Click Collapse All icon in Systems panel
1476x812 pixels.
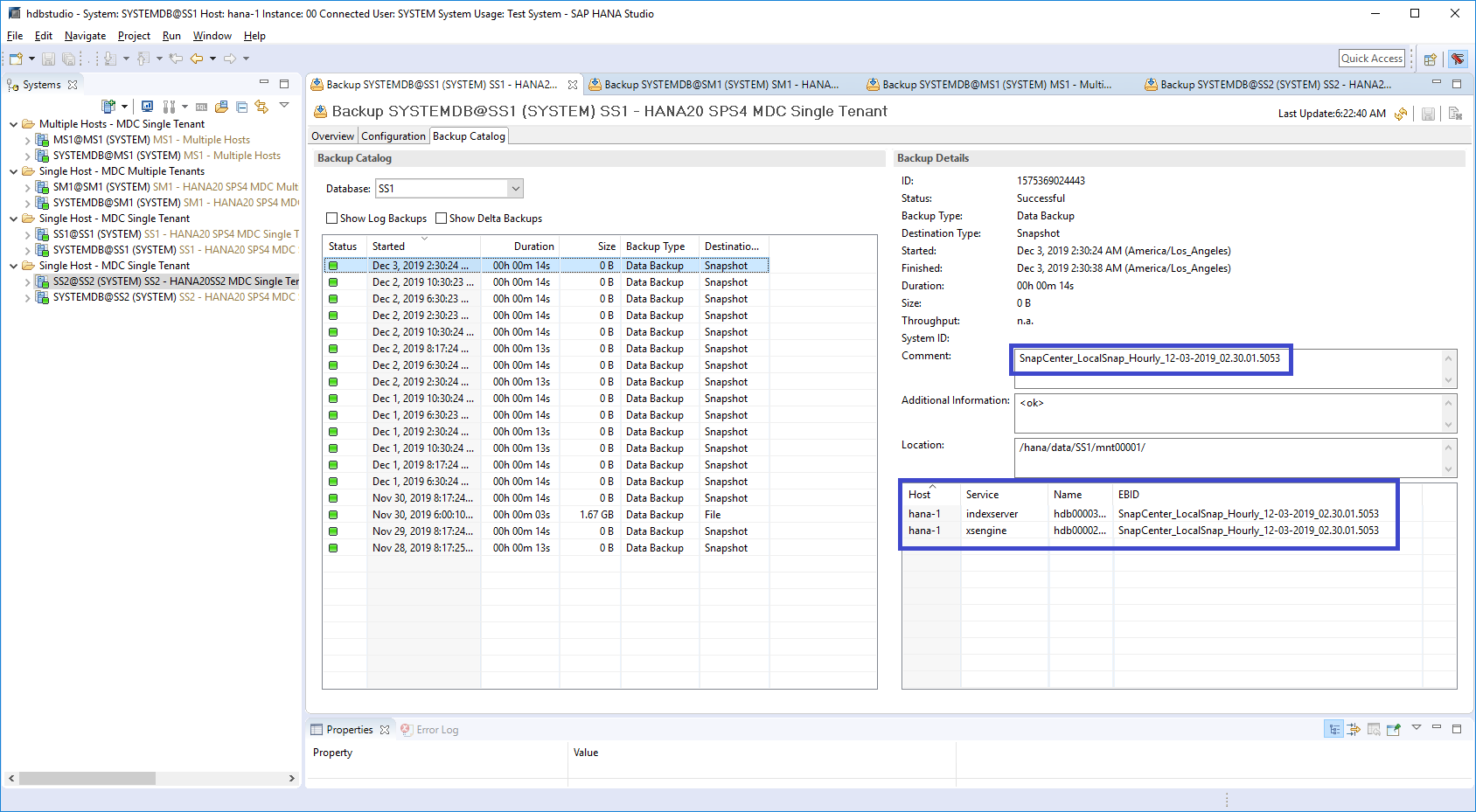point(242,107)
